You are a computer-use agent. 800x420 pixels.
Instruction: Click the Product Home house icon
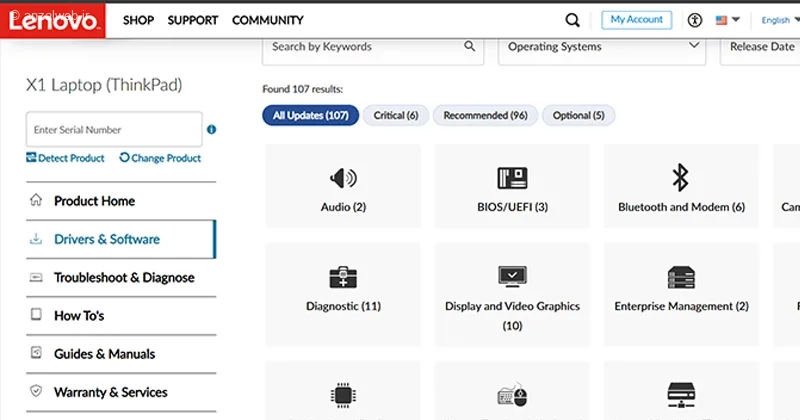[36, 200]
